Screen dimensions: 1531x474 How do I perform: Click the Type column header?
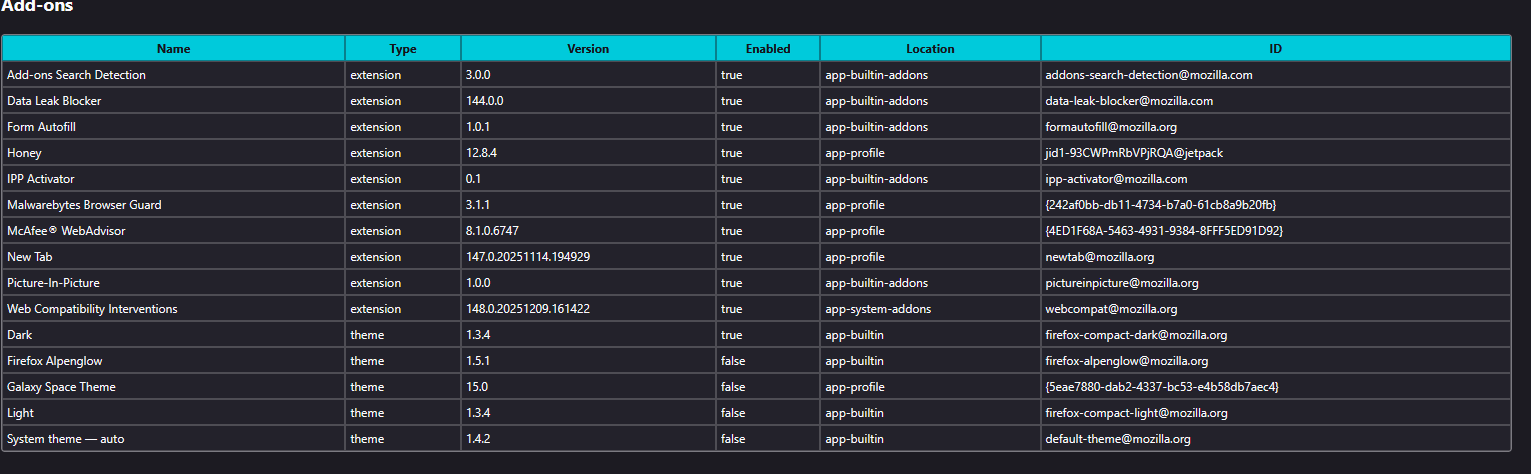coord(403,48)
